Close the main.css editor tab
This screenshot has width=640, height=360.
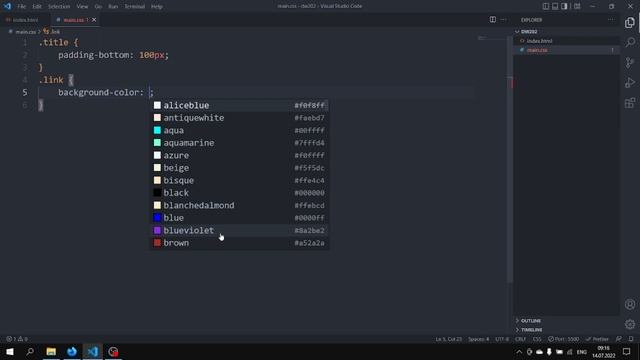(x=94, y=20)
